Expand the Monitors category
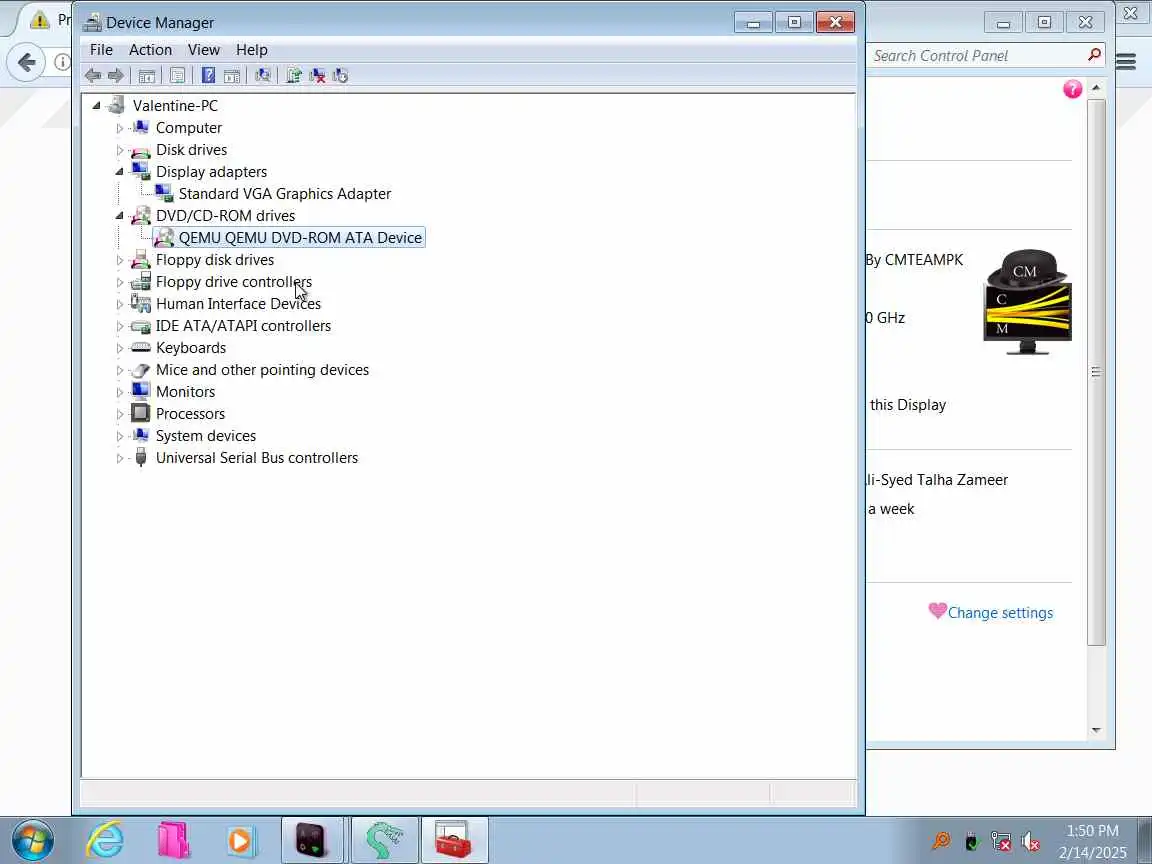 119,392
